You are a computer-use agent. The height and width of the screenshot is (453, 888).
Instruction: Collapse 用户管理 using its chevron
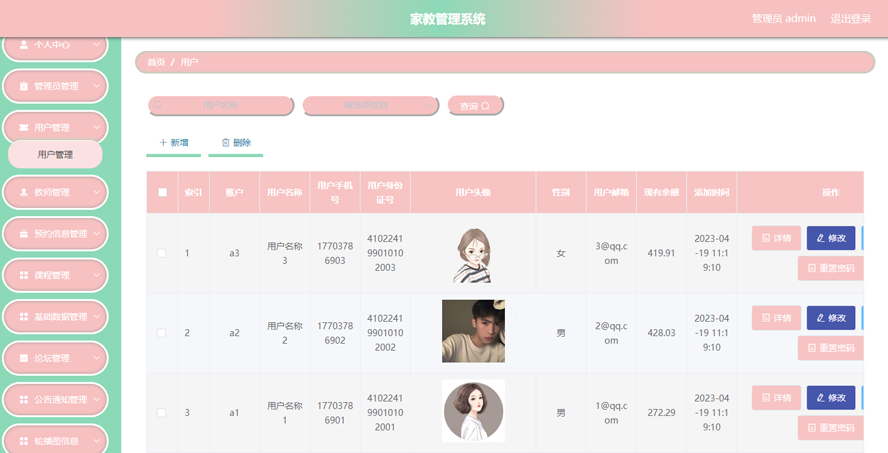(96, 127)
